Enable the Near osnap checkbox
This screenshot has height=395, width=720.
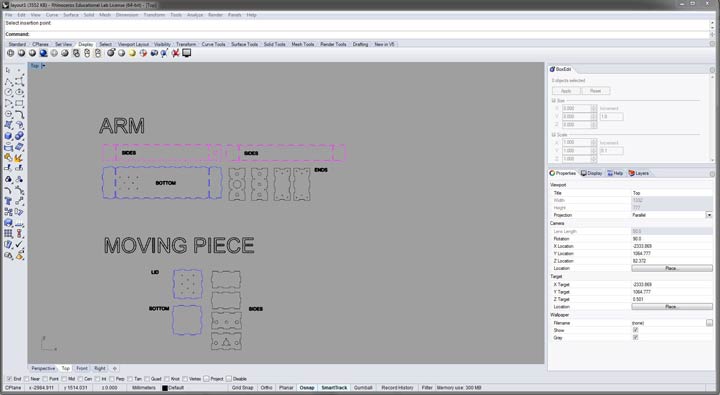pyautogui.click(x=27, y=379)
